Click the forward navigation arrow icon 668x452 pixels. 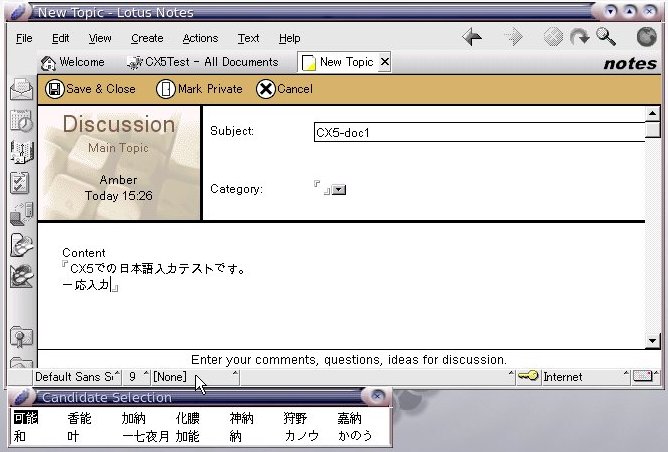(513, 37)
